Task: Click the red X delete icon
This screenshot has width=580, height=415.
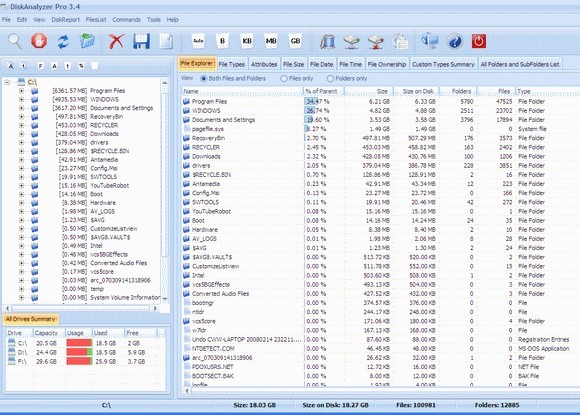Action: (116, 41)
